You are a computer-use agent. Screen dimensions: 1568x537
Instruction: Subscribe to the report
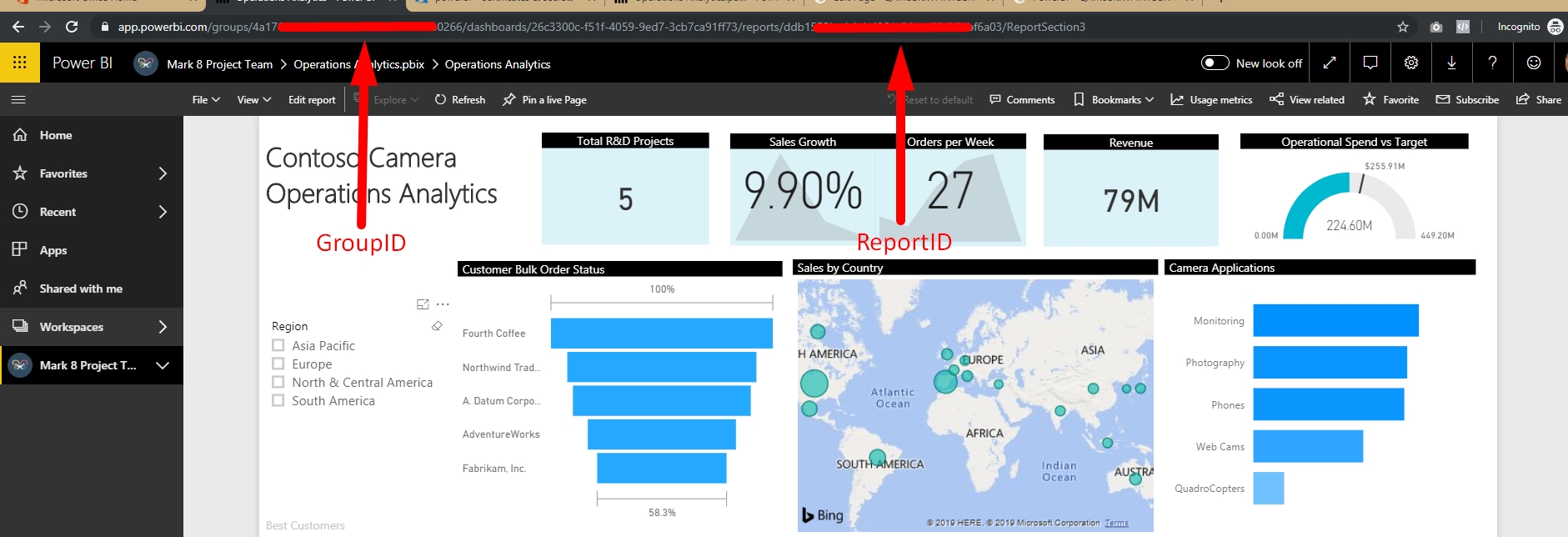1467,99
